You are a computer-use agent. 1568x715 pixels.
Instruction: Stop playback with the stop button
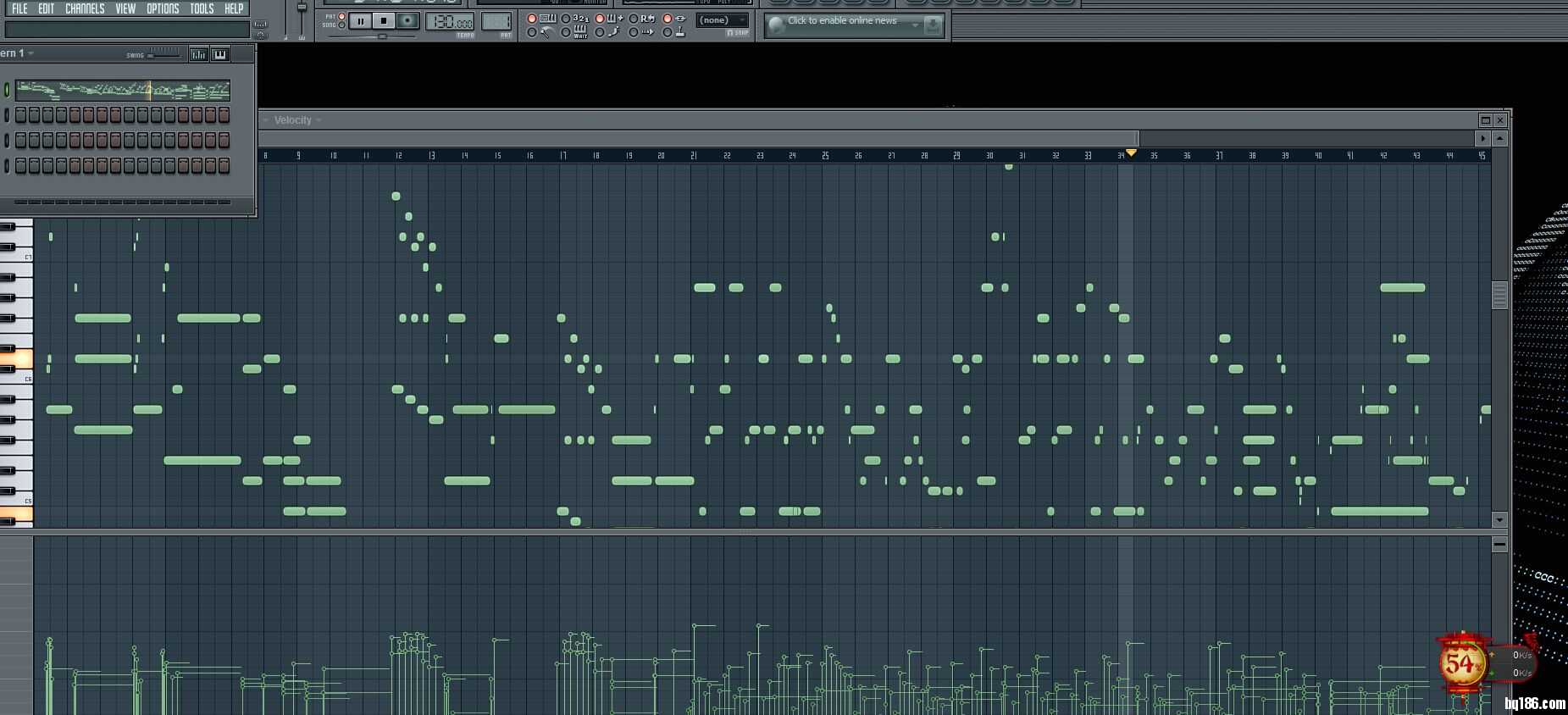[x=384, y=20]
